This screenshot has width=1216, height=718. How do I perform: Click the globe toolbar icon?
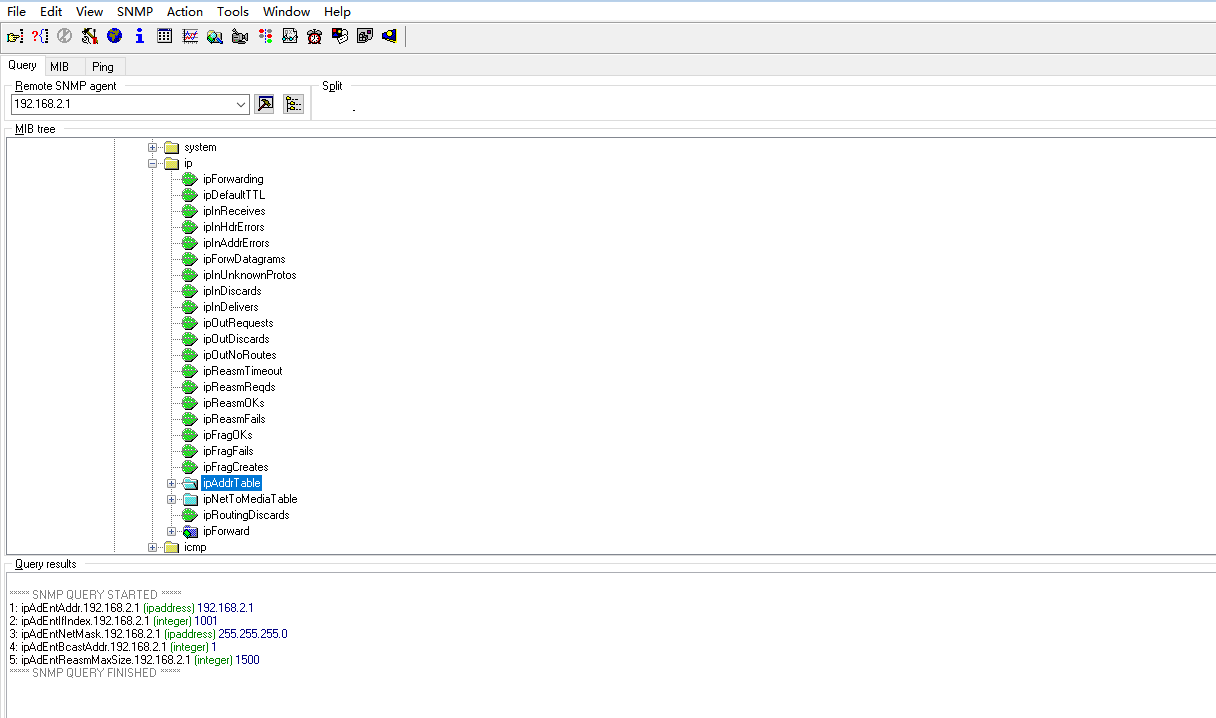point(115,36)
